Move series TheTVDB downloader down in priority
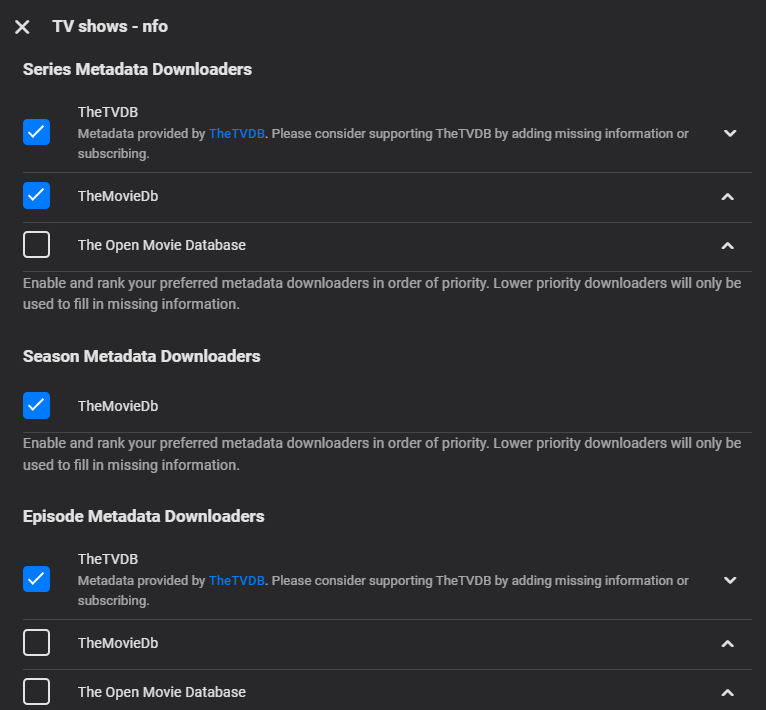766x710 pixels. [x=729, y=133]
